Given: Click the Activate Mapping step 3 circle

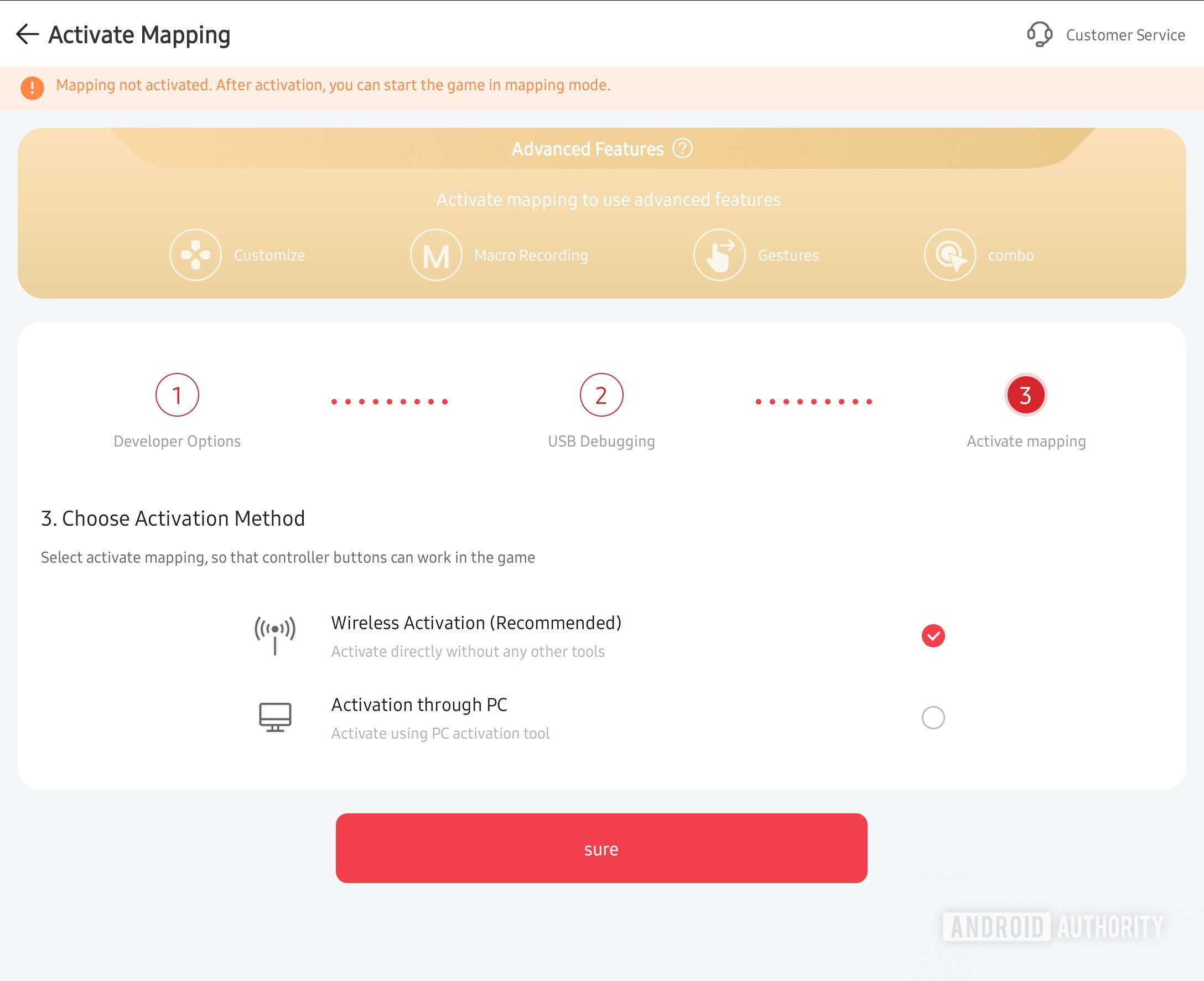Looking at the screenshot, I should coord(1025,394).
